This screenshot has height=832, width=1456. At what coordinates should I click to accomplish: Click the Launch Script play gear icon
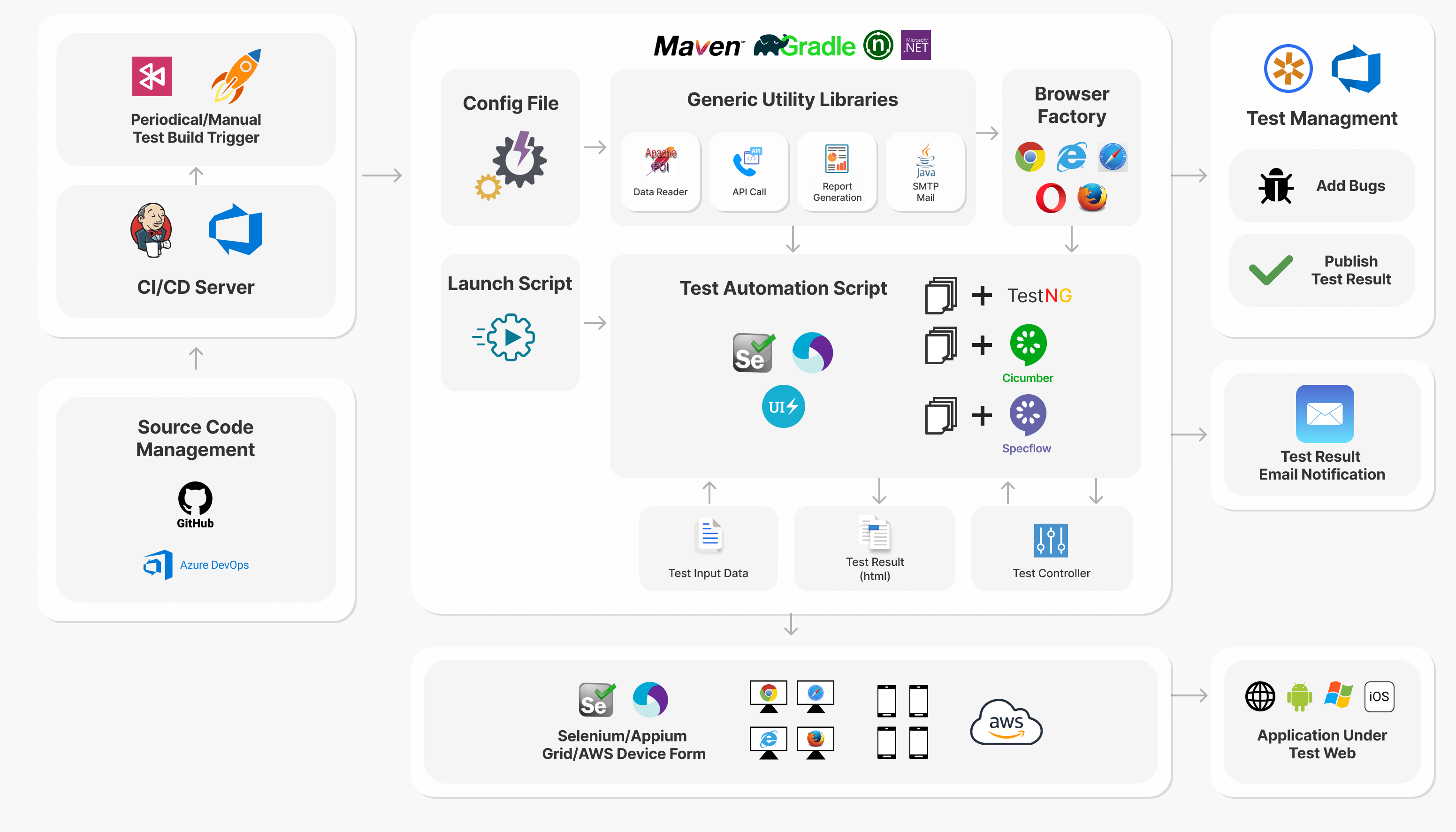click(504, 337)
